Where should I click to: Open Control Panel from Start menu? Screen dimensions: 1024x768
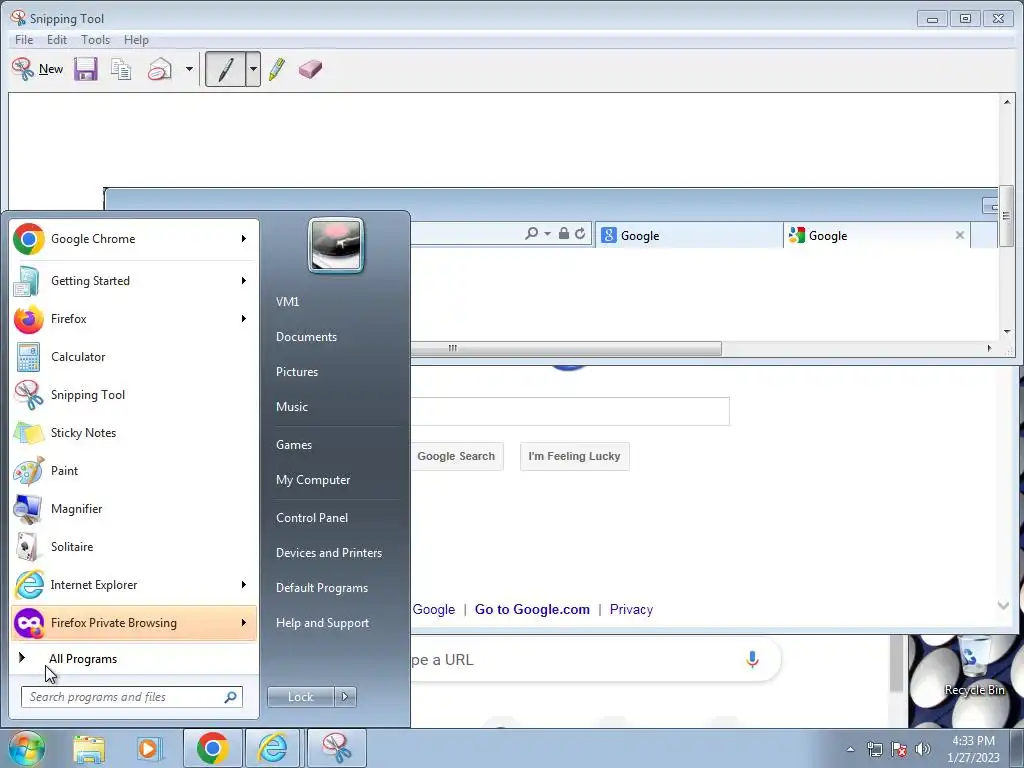312,518
